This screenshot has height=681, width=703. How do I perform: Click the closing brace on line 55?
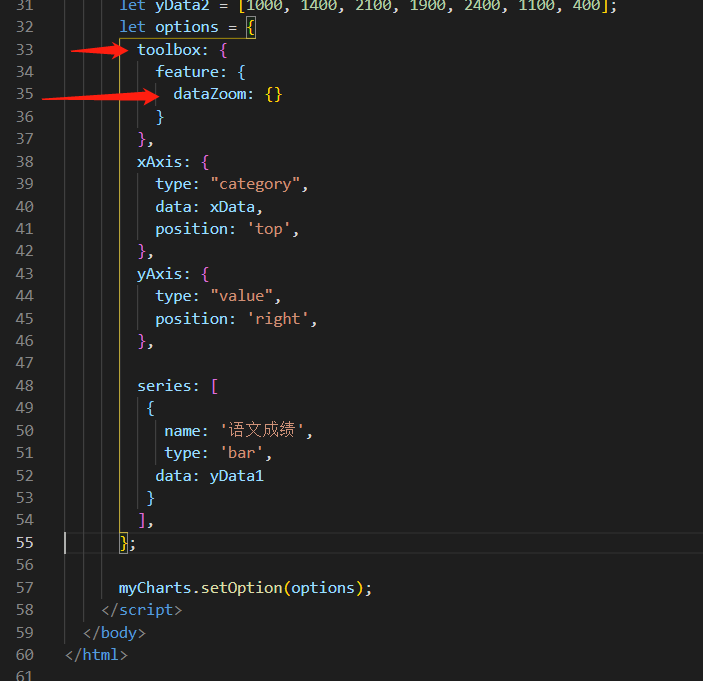click(x=123, y=543)
